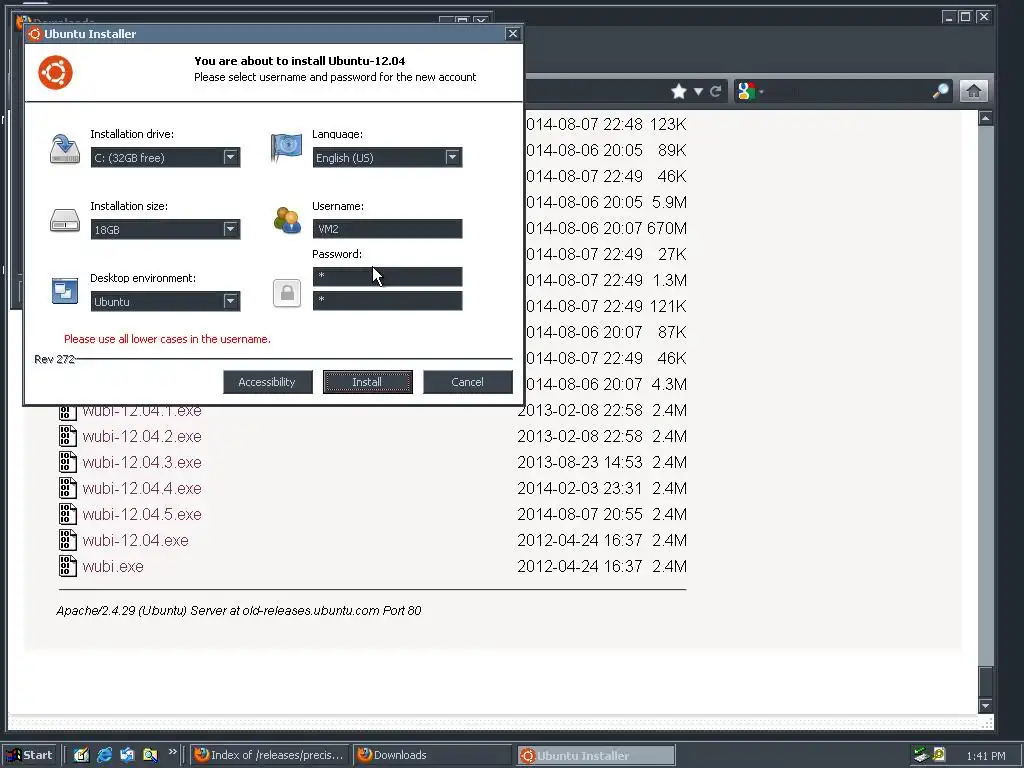Image resolution: width=1024 pixels, height=768 pixels.
Task: Click the scroll up arrow in Firefox
Action: (985, 118)
